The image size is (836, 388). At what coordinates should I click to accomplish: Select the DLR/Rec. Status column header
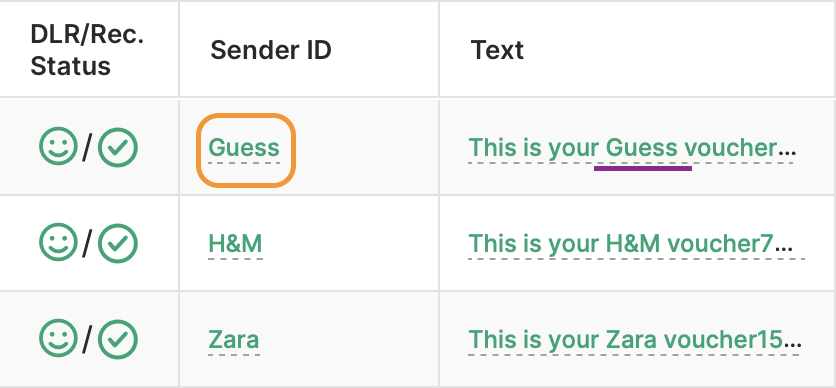87,50
